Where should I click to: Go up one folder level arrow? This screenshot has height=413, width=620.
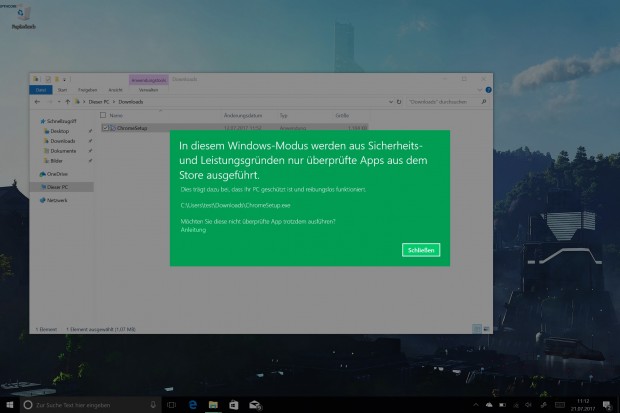point(68,102)
